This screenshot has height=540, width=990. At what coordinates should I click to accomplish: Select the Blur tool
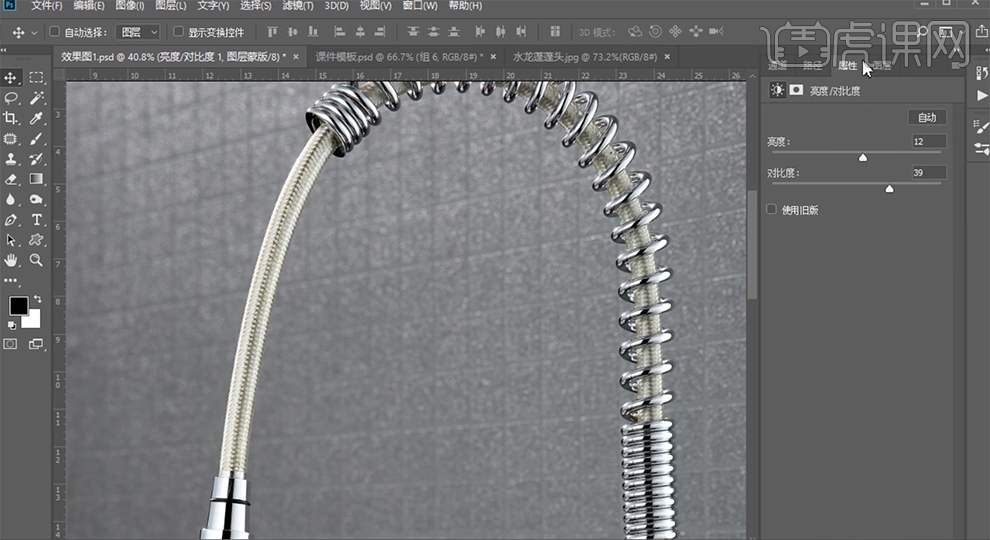[11, 199]
